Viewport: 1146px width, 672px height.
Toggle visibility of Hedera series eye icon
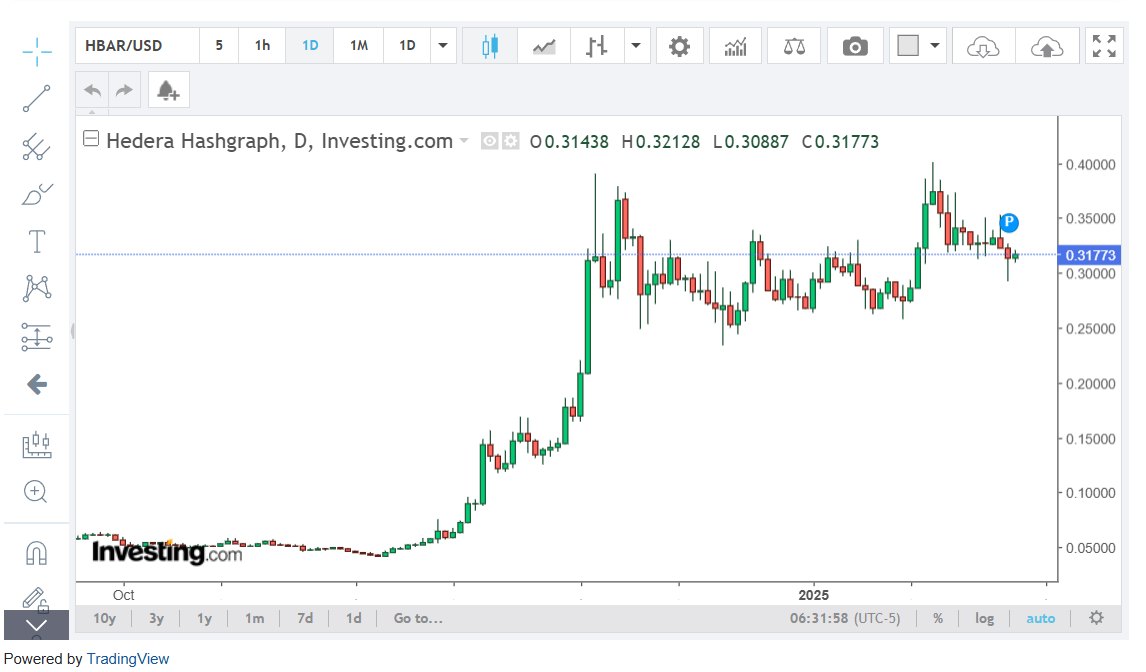coord(489,141)
